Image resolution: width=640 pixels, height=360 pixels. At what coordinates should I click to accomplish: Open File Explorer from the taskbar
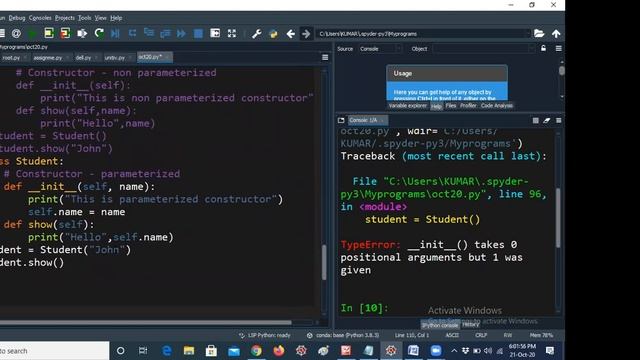(189, 351)
